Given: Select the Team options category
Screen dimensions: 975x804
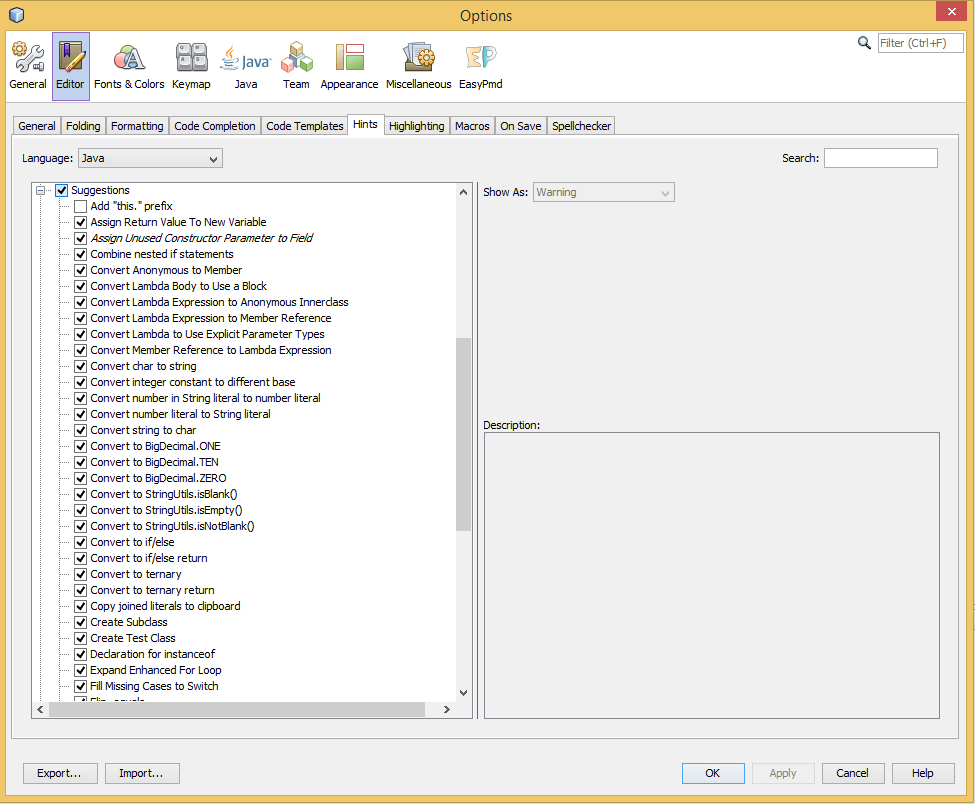Looking at the screenshot, I should point(296,66).
